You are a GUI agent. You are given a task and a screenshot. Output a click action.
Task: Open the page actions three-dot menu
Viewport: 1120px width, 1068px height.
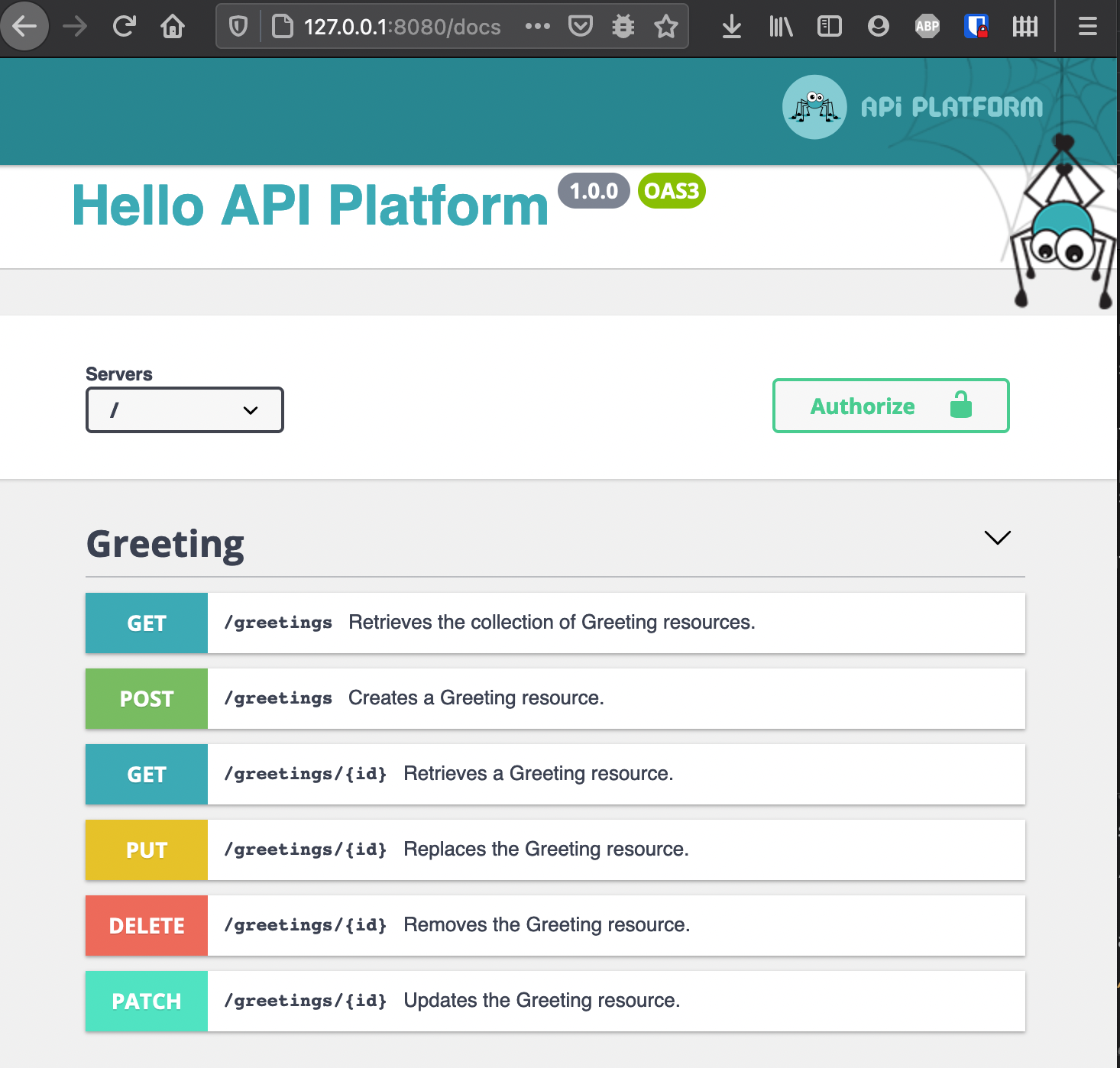pos(538,27)
